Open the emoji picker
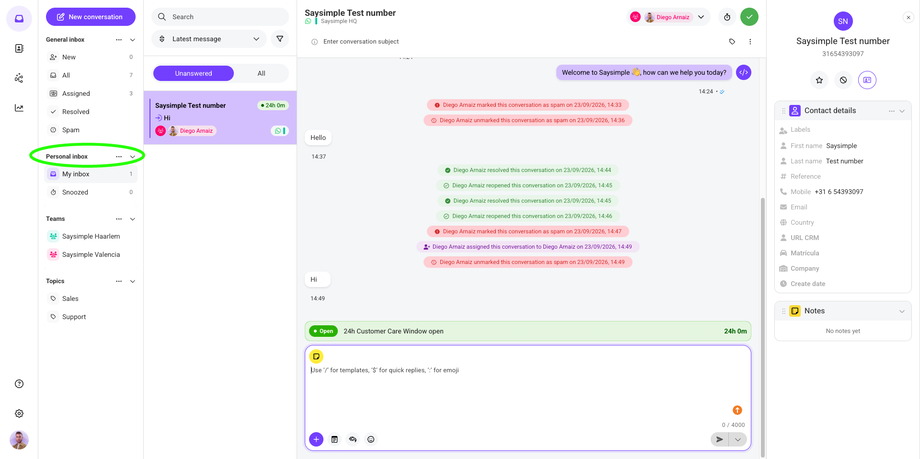Image resolution: width=920 pixels, height=459 pixels. 370,439
